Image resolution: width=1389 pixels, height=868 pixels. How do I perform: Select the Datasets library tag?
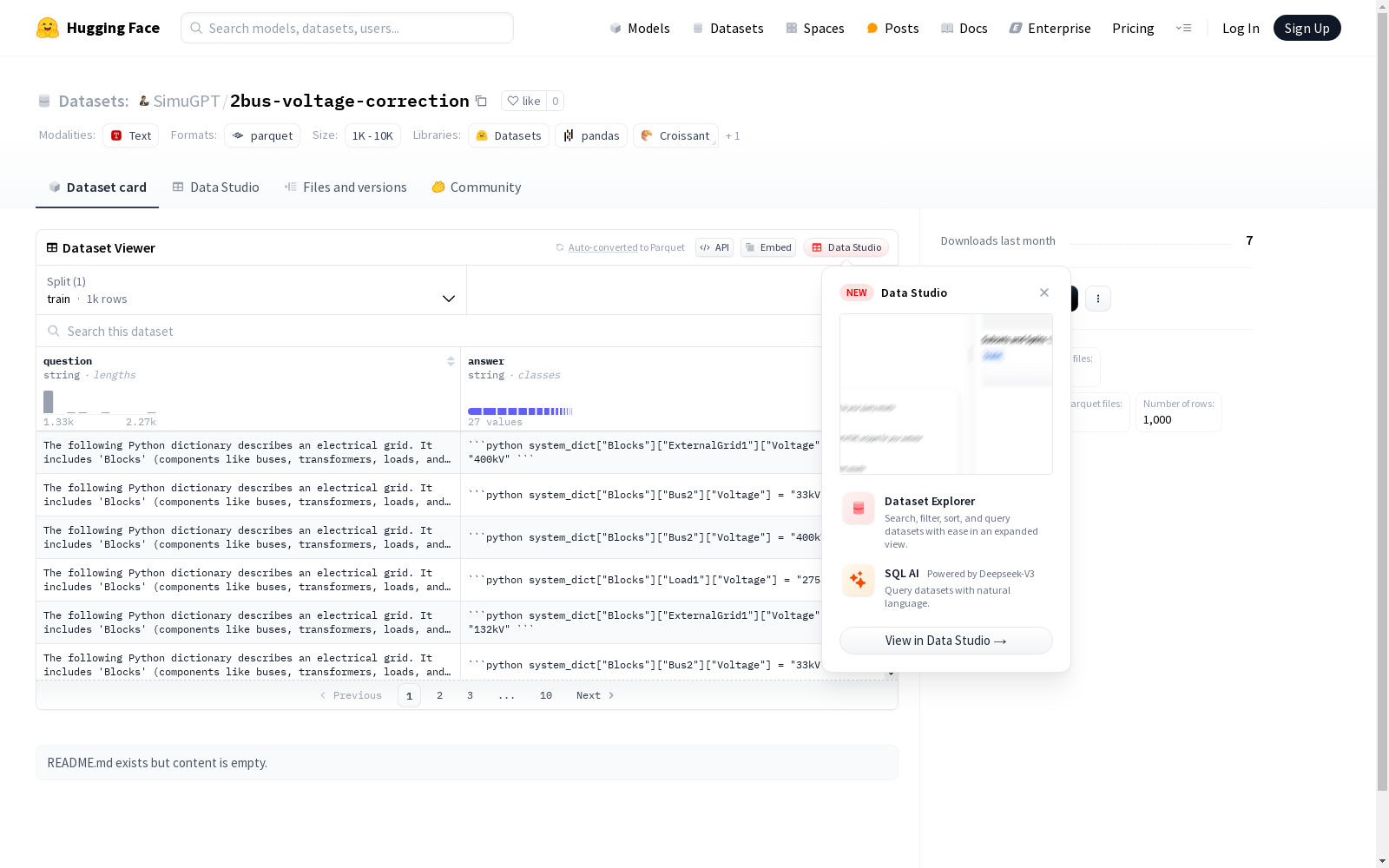[x=509, y=135]
